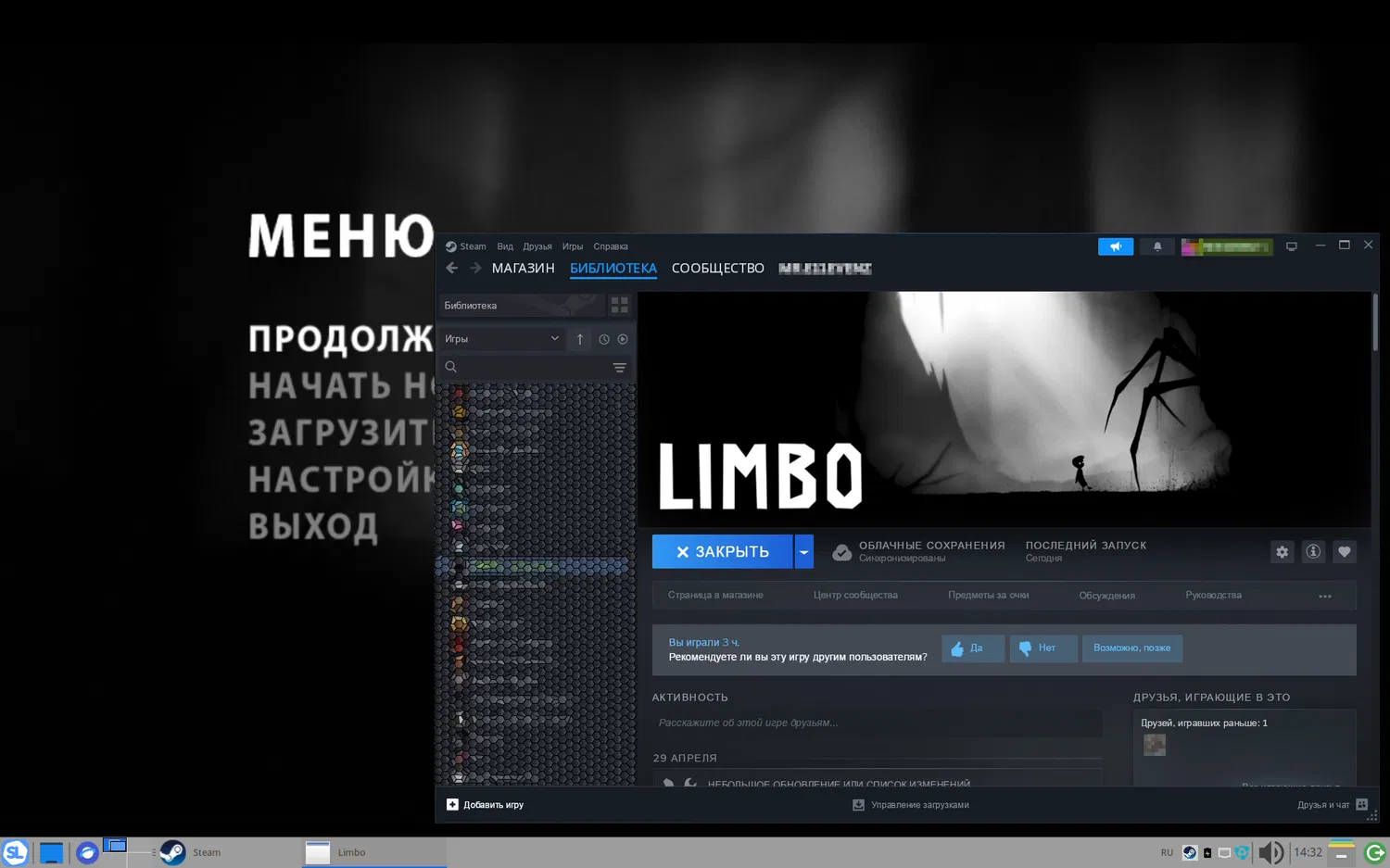
Task: Click the friend avatar thumbnail
Action: point(1155,745)
